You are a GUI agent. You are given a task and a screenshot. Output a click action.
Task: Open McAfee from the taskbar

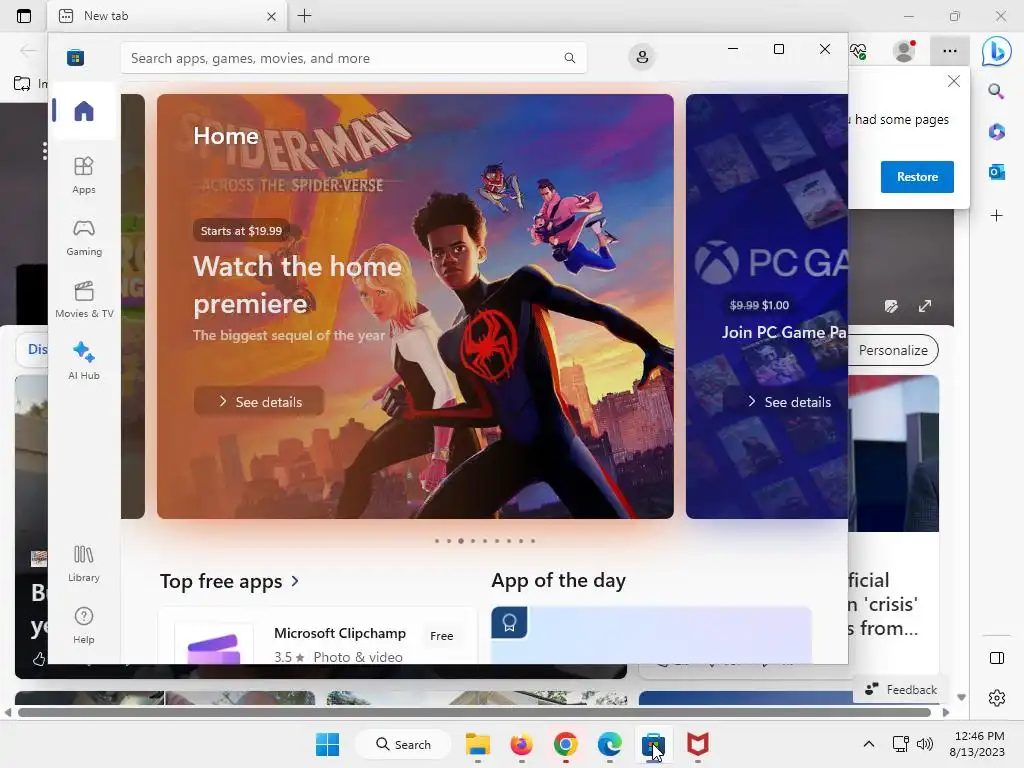tap(697, 744)
